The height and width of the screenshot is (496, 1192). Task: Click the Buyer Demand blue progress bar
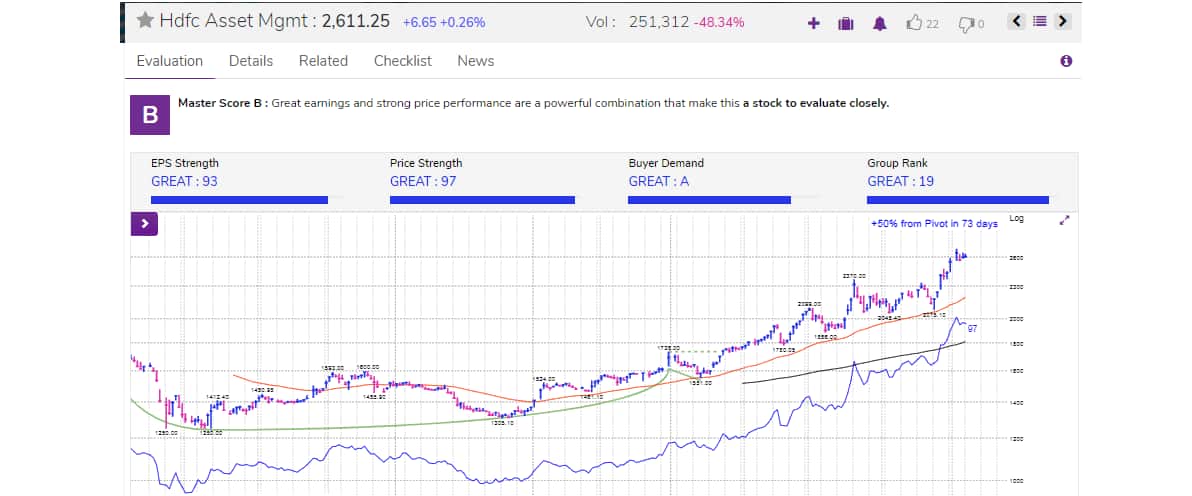pyautogui.click(x=709, y=200)
